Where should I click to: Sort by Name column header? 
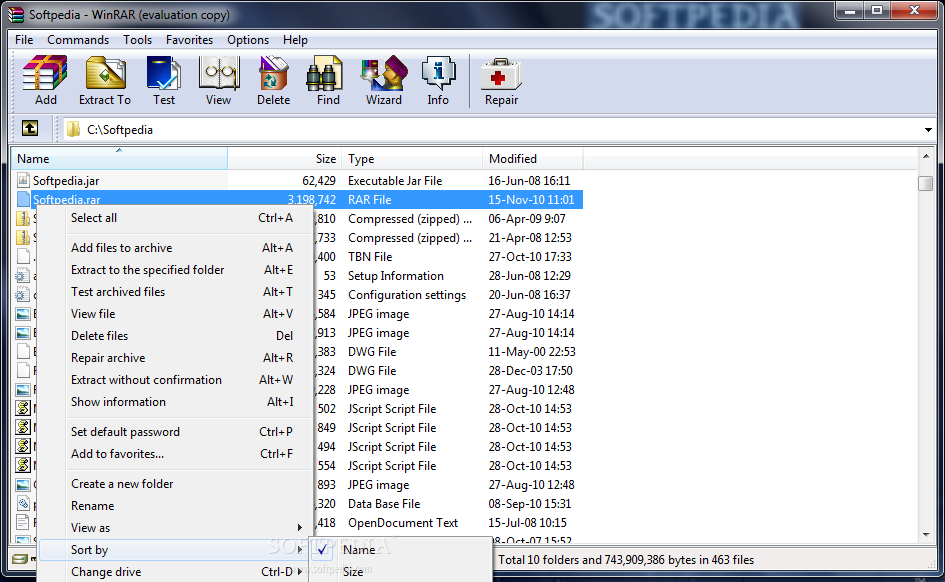coord(119,158)
